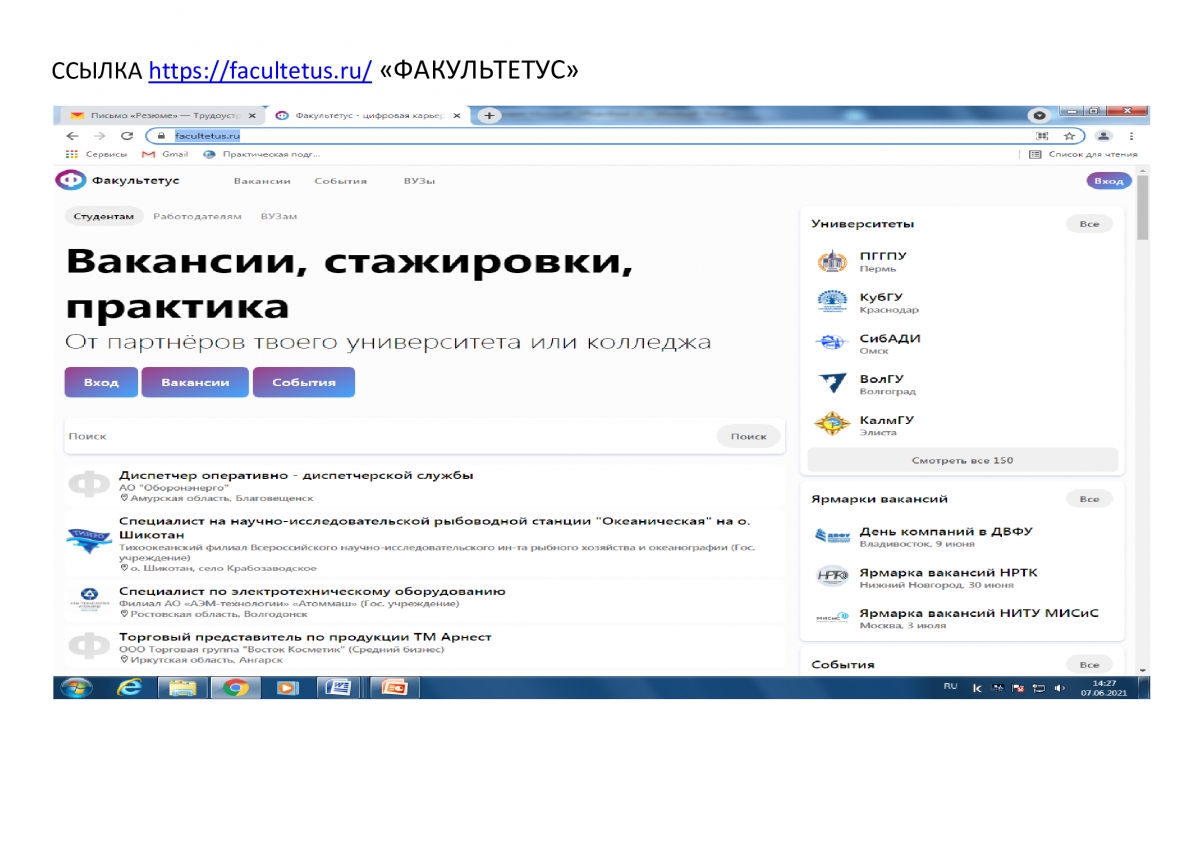The height and width of the screenshot is (849, 1200).
Task: Click the Windows Start button
Action: click(77, 687)
